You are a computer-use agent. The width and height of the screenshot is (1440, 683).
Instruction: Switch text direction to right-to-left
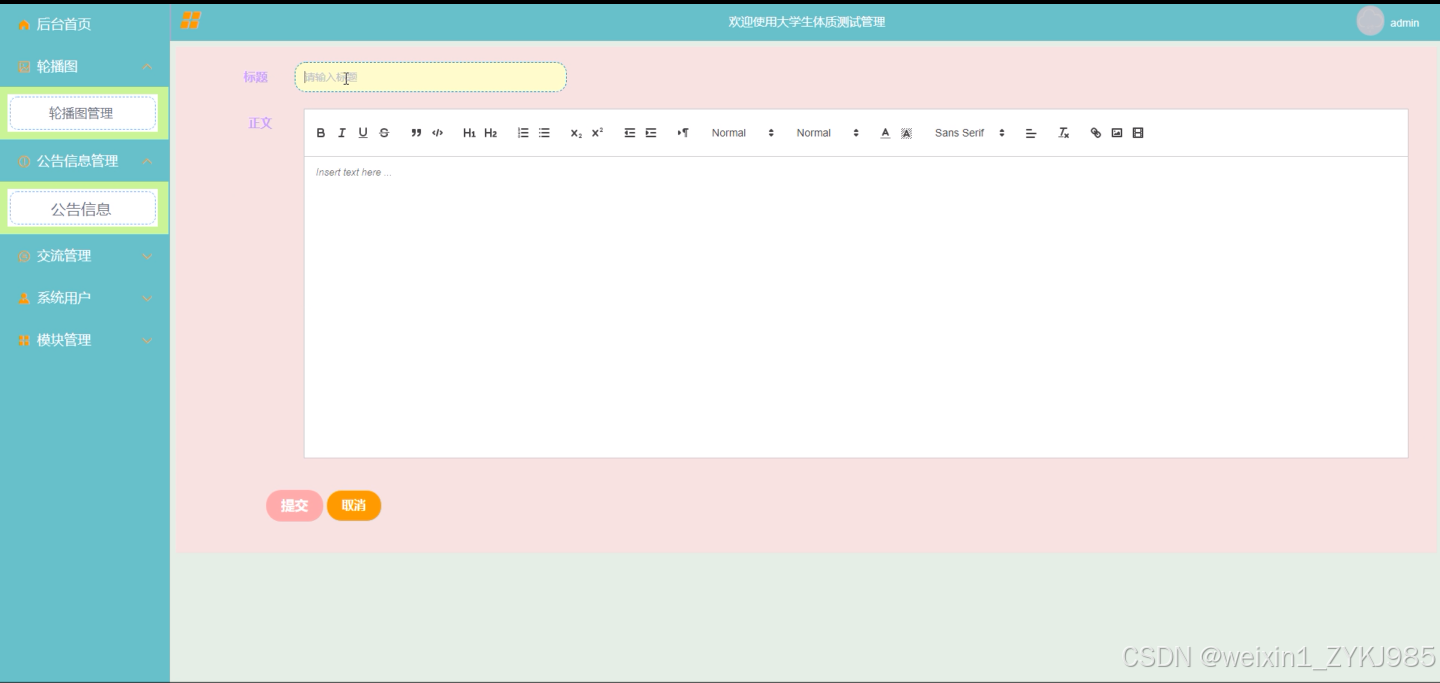683,133
